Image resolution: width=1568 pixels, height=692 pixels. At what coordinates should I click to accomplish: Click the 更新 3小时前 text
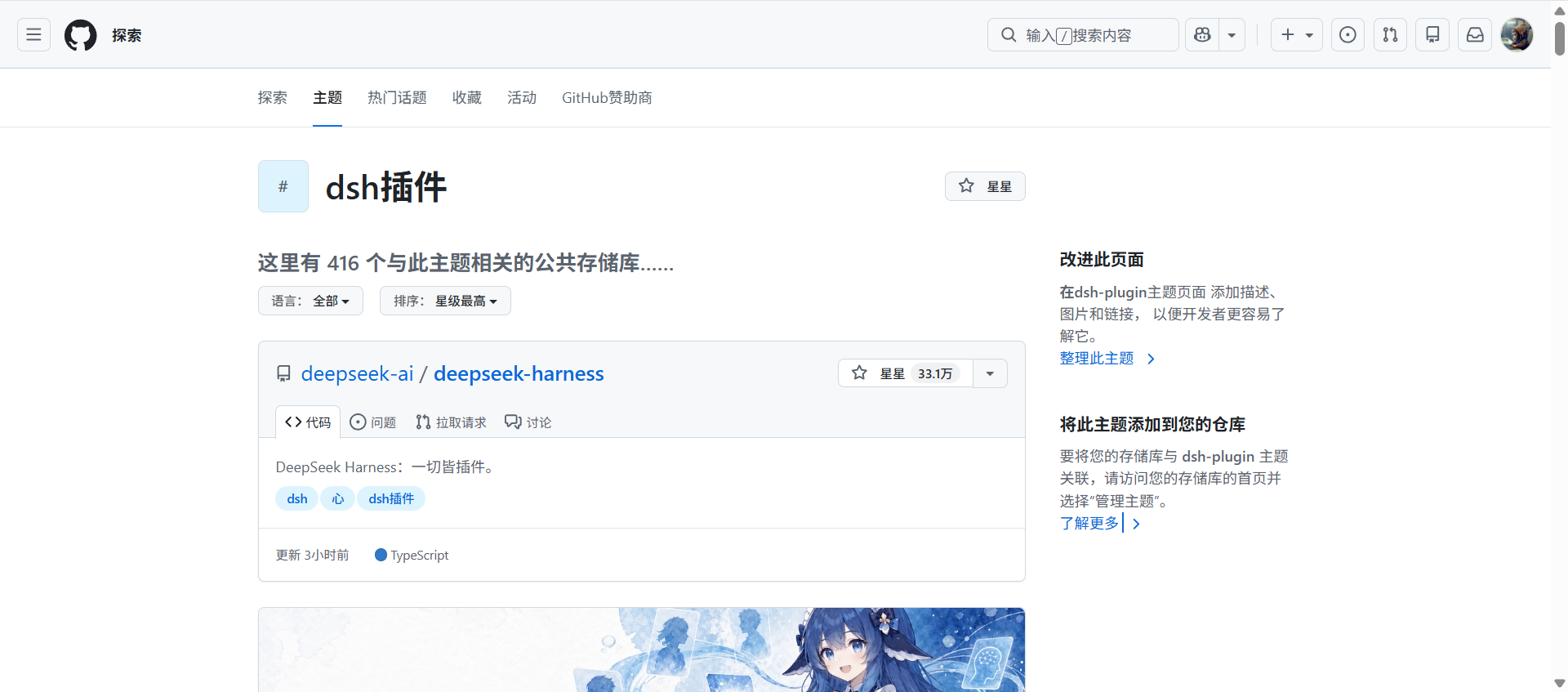point(312,556)
